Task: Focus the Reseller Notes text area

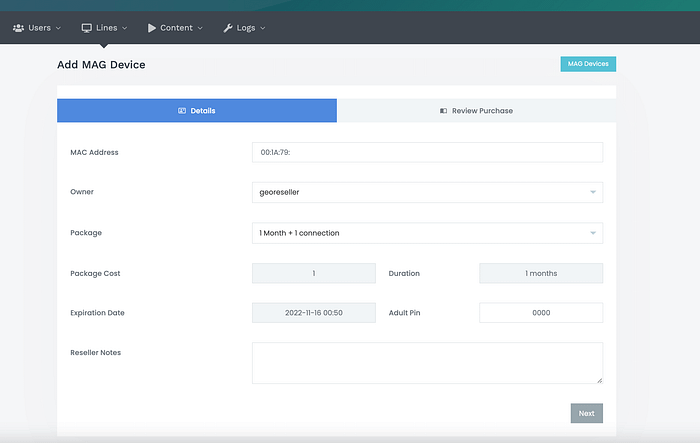Action: click(427, 363)
